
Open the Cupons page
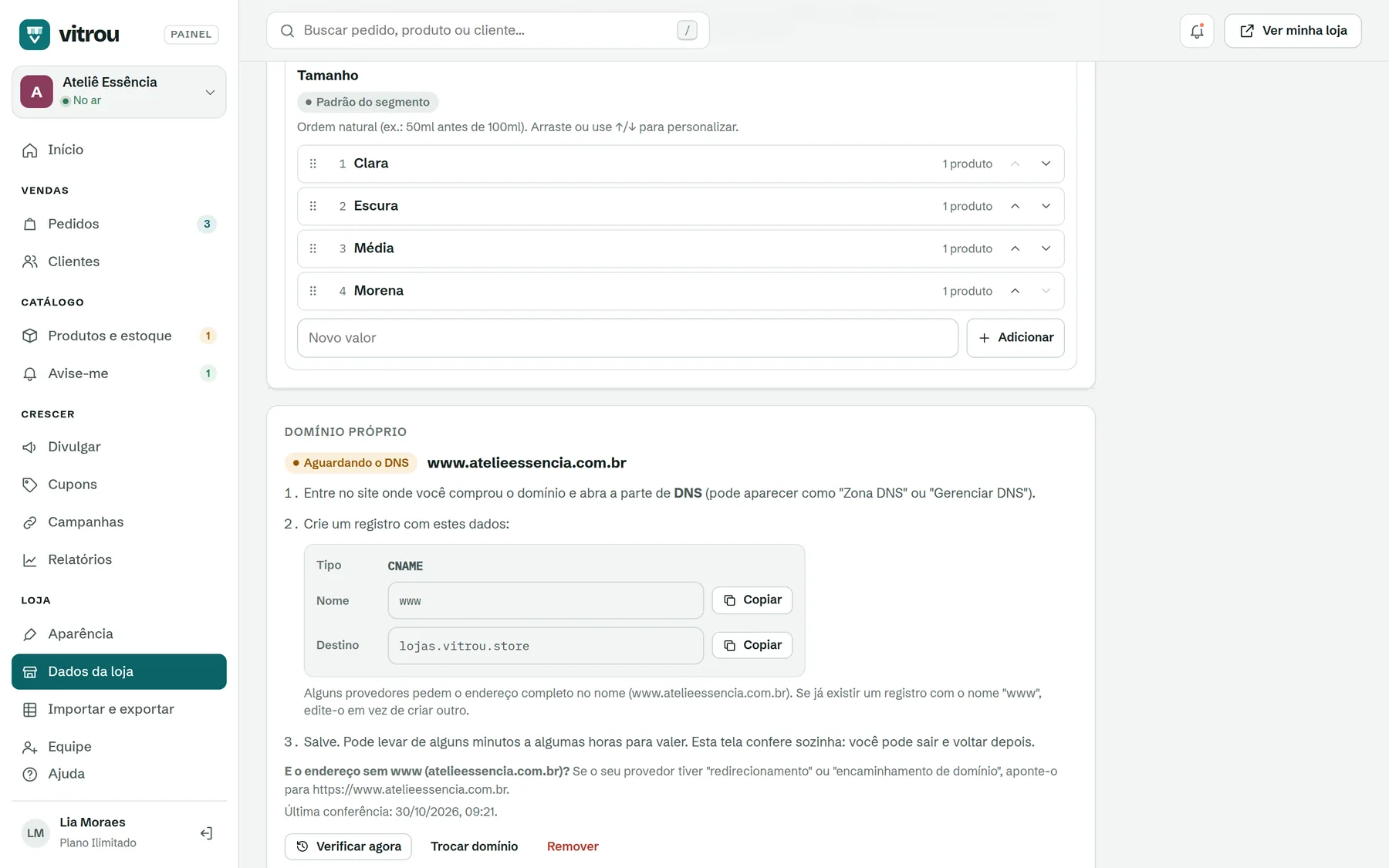(119, 485)
